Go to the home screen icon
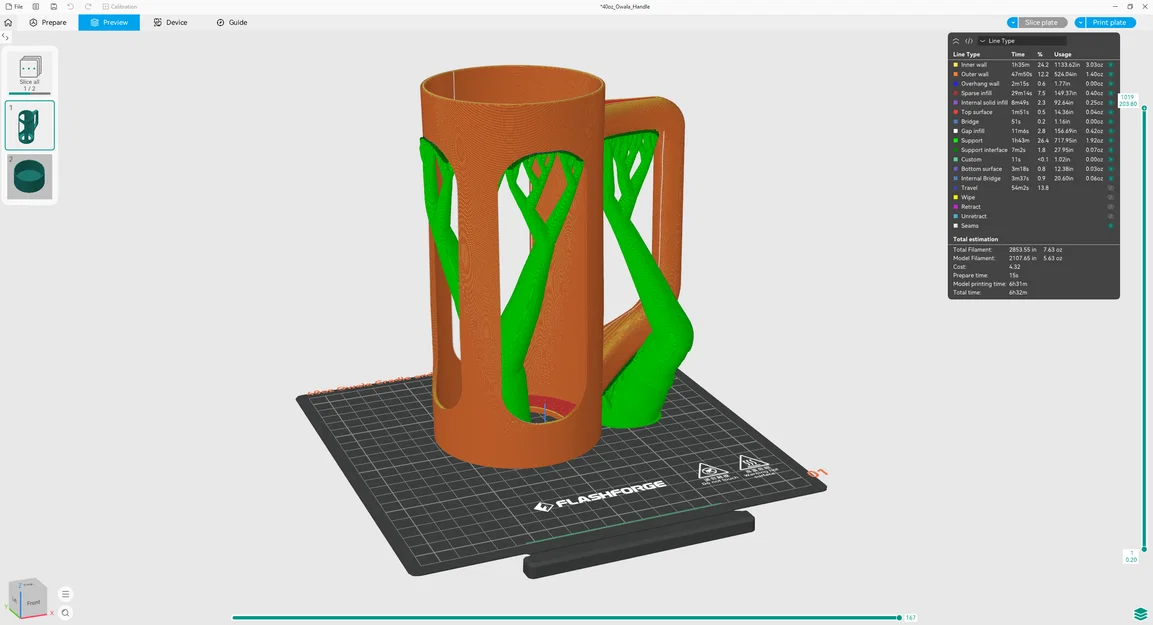The height and width of the screenshot is (625, 1153). [8, 23]
